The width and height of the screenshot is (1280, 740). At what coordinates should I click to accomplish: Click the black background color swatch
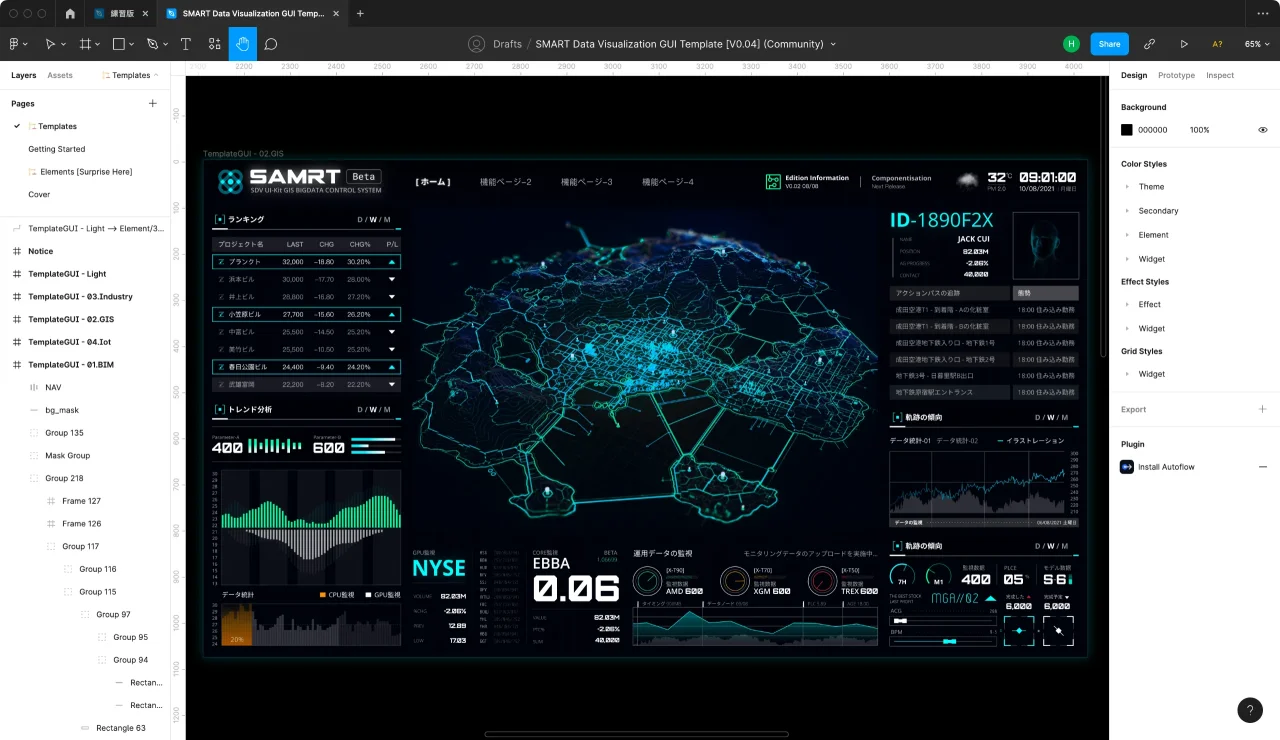pos(1127,130)
